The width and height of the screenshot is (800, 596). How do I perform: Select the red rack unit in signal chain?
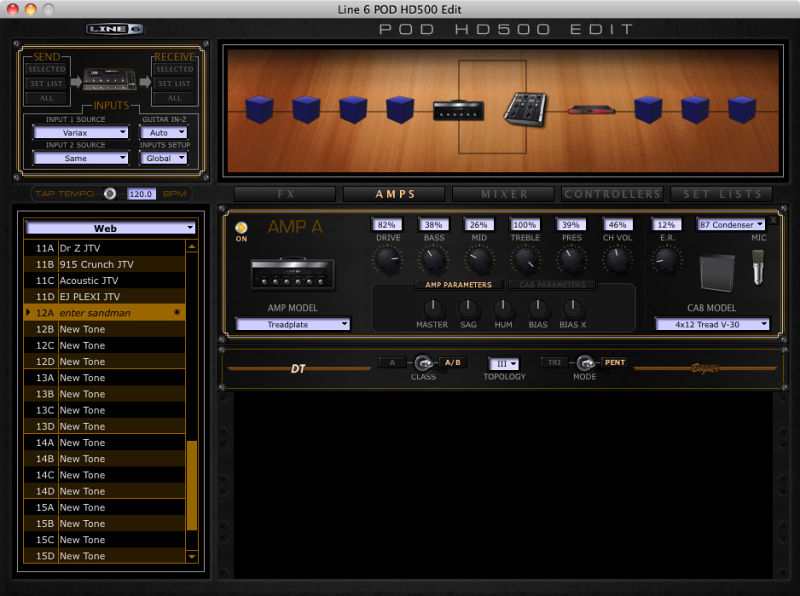coord(591,110)
